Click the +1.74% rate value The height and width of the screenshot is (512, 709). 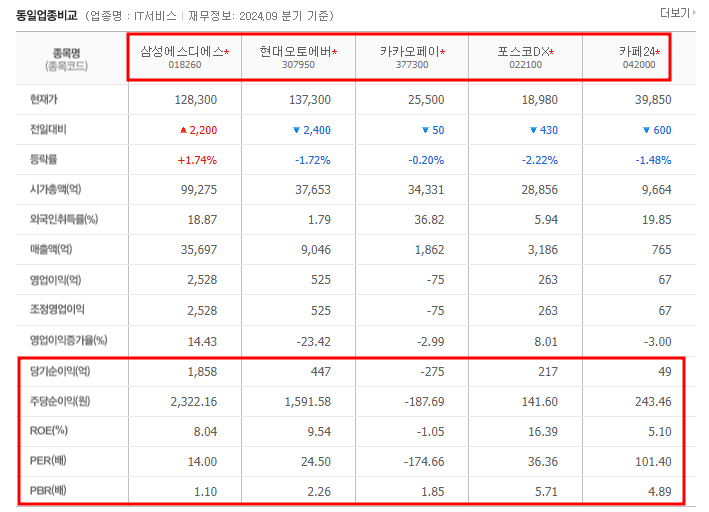coord(197,160)
